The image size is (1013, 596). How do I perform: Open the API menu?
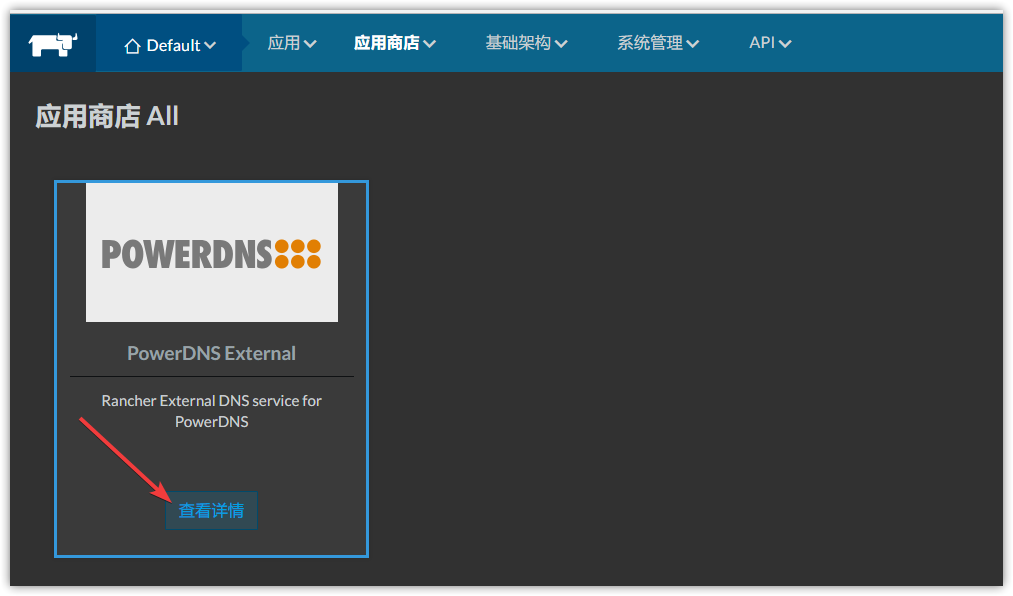click(770, 43)
